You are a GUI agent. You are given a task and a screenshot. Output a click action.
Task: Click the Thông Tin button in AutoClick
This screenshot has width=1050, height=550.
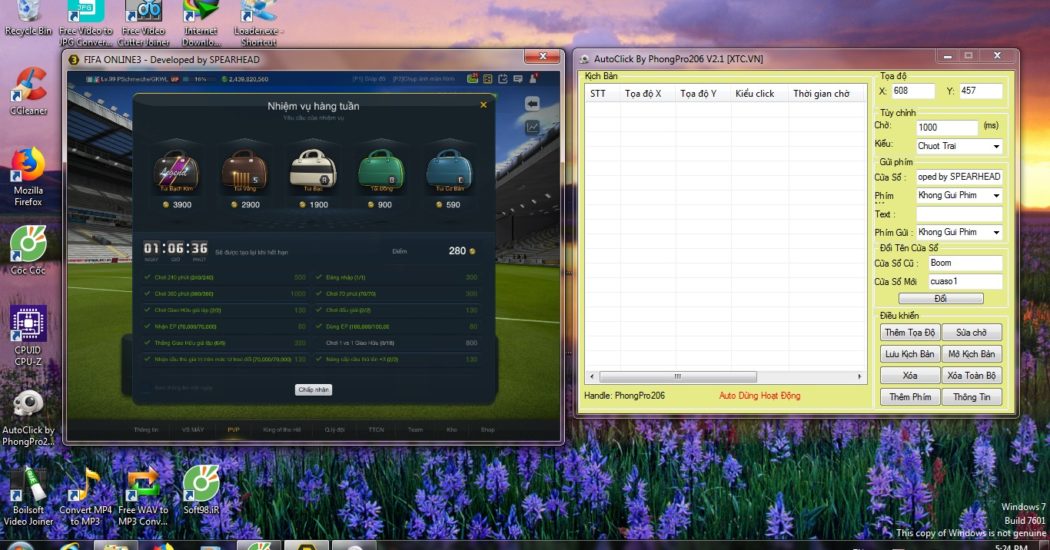point(971,397)
